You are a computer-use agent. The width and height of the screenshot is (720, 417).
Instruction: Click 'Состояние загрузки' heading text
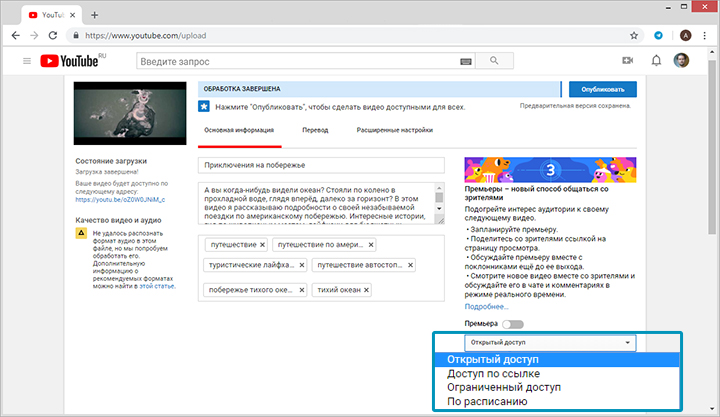[x=111, y=161]
